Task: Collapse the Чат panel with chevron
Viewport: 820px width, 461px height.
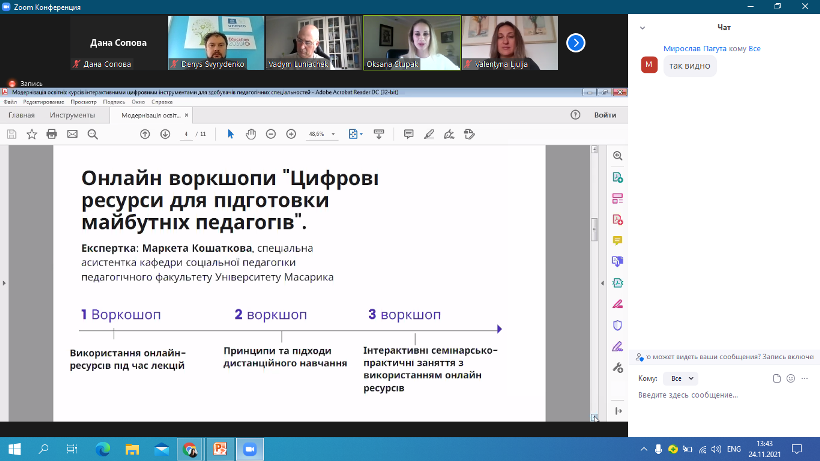Action: (x=642, y=27)
